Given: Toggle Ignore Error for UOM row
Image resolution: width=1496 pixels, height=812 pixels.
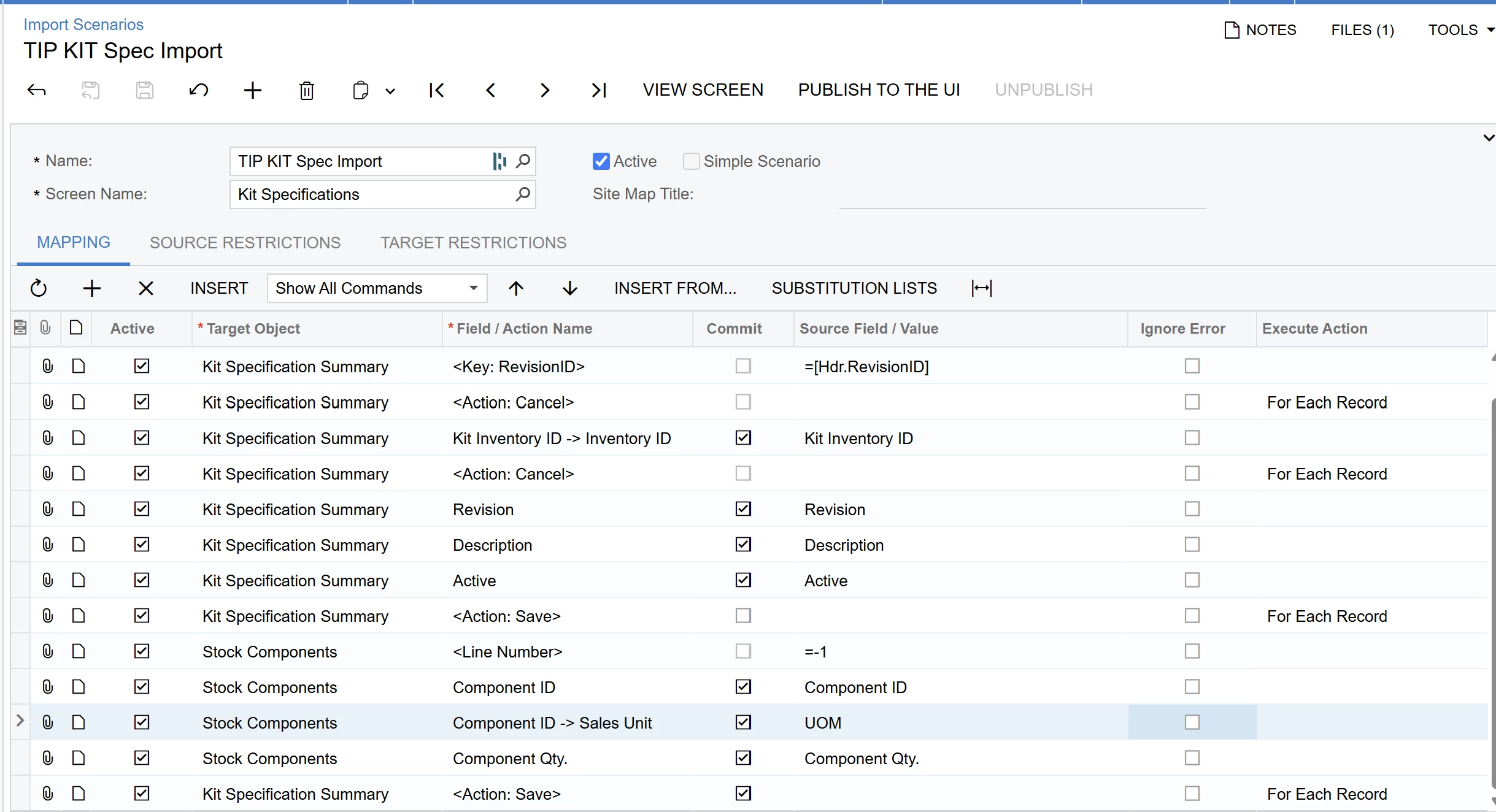Looking at the screenshot, I should [1192, 722].
